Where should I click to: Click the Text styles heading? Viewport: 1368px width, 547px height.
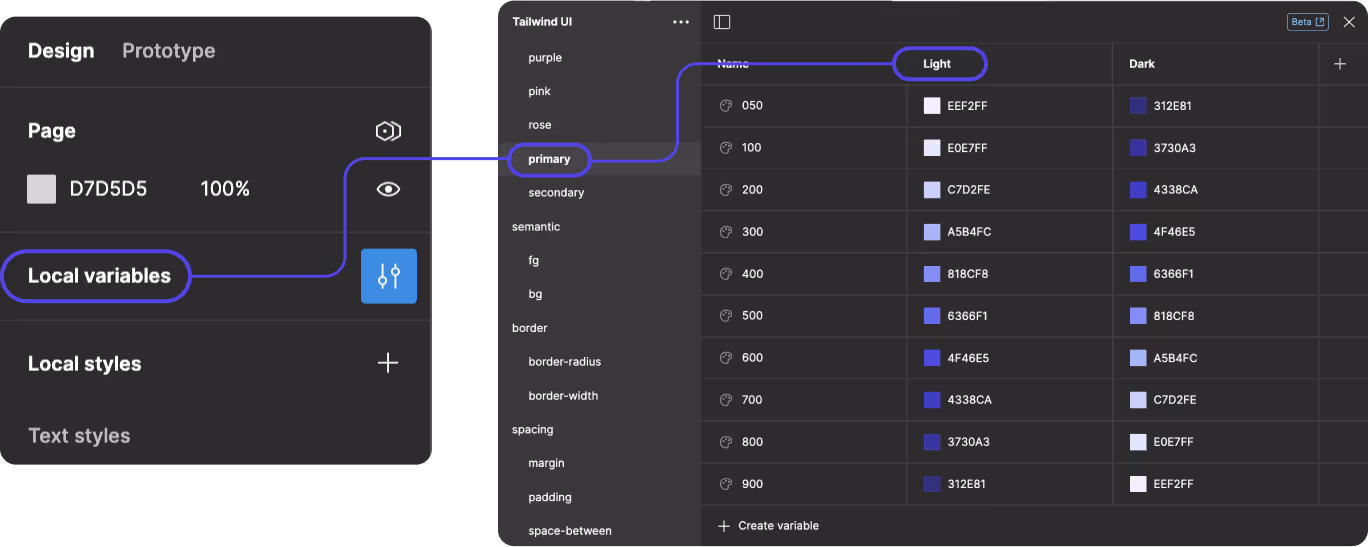click(x=79, y=436)
